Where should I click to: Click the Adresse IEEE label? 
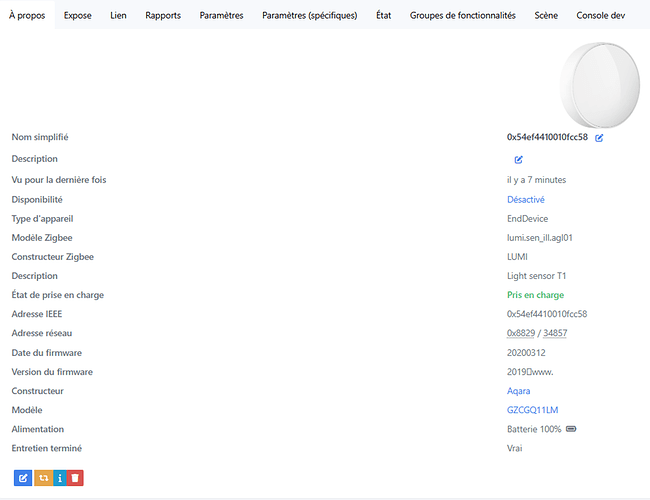click(x=37, y=314)
